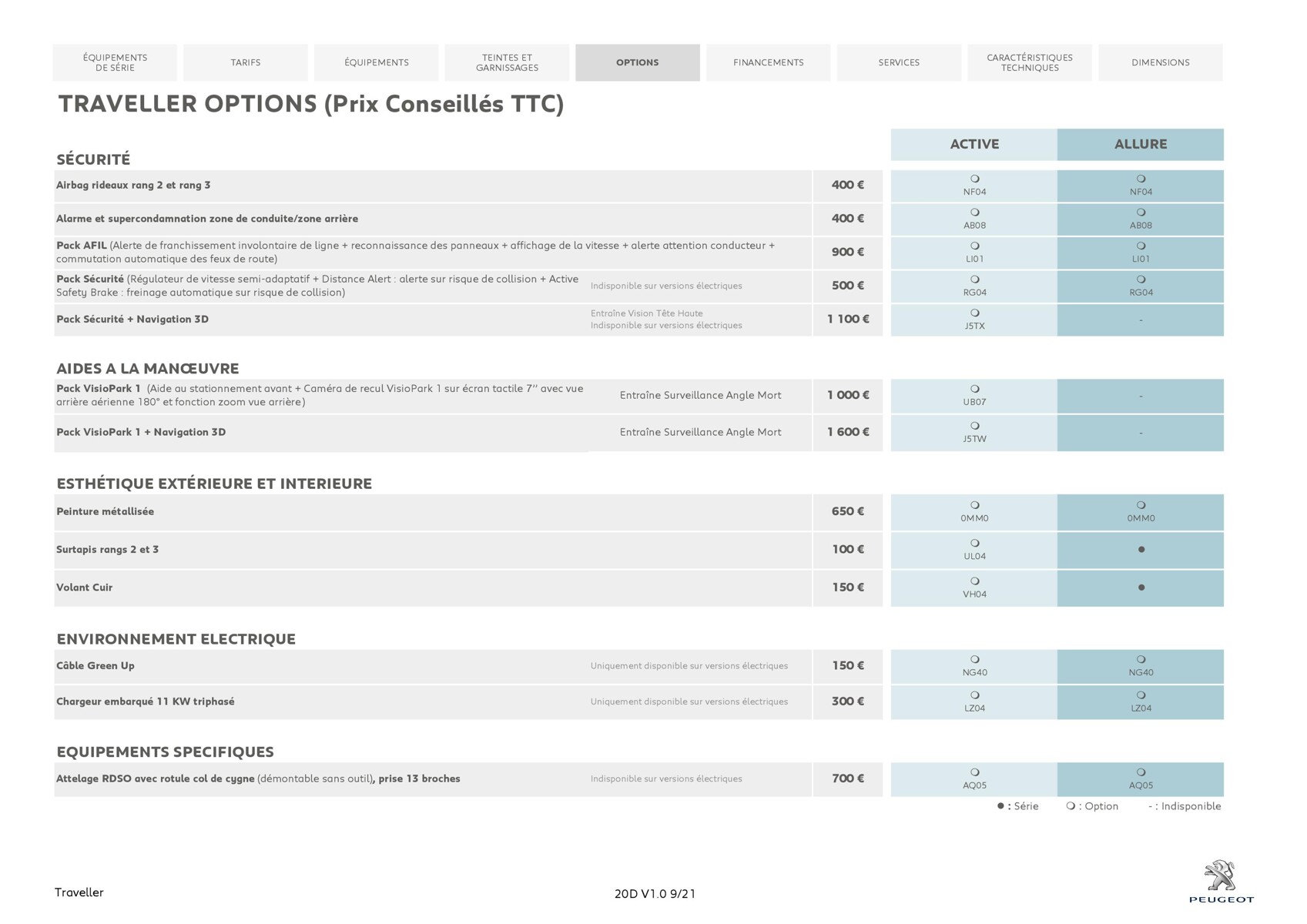Click Allure série dot for Surtapis rangs

1141,550
